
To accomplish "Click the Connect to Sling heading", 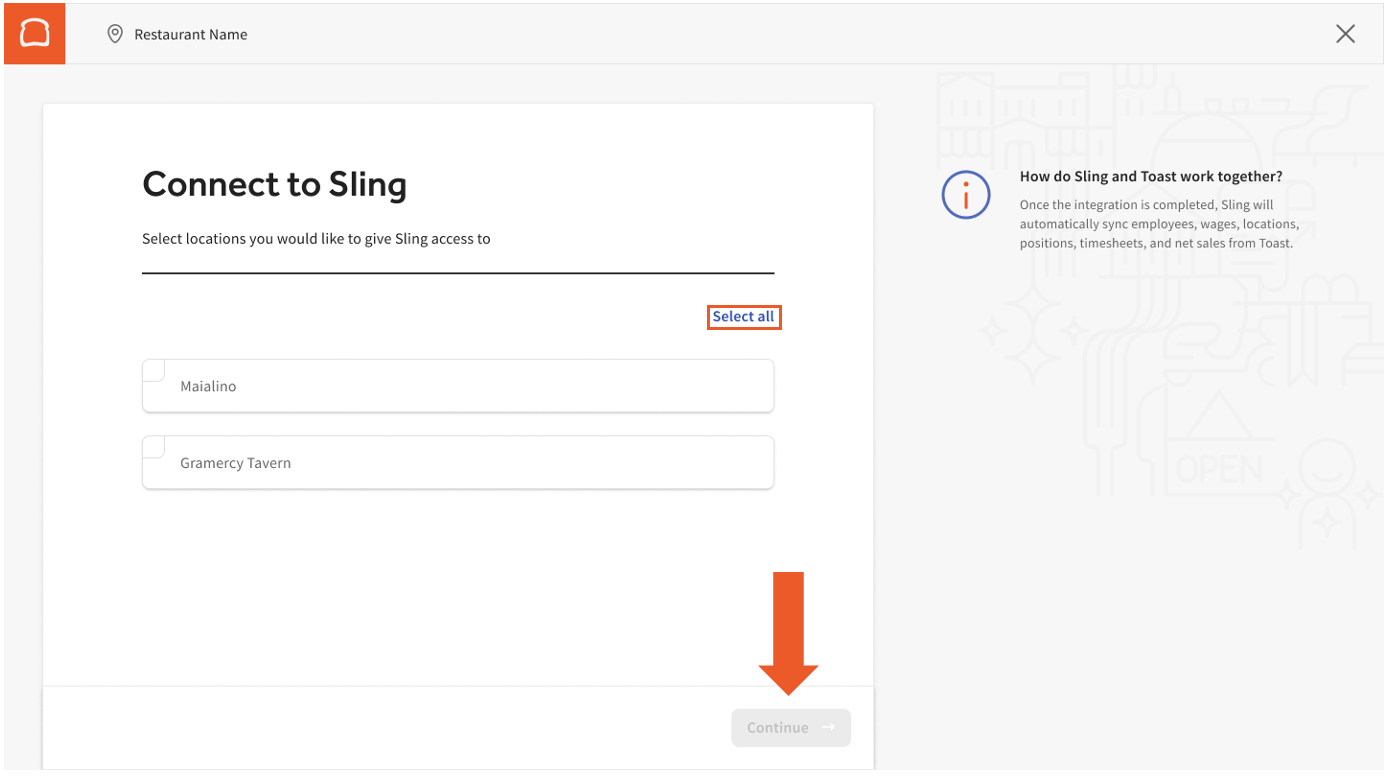I will coord(275,184).
